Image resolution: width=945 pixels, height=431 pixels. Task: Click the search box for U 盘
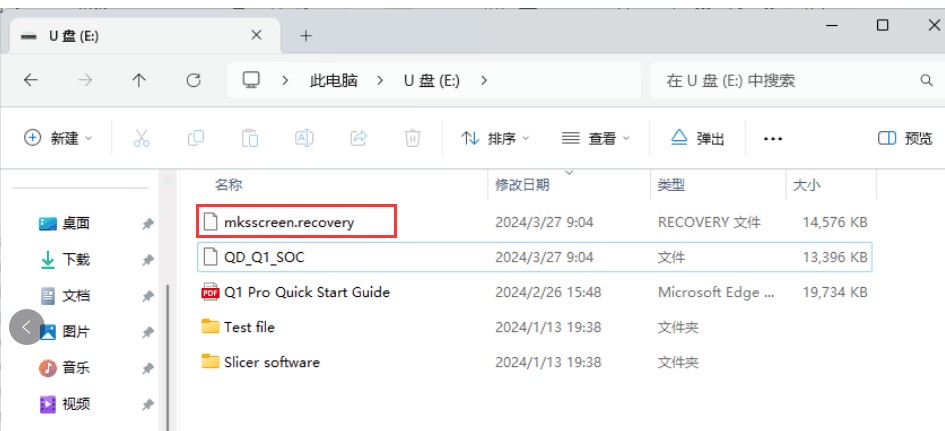pos(785,80)
